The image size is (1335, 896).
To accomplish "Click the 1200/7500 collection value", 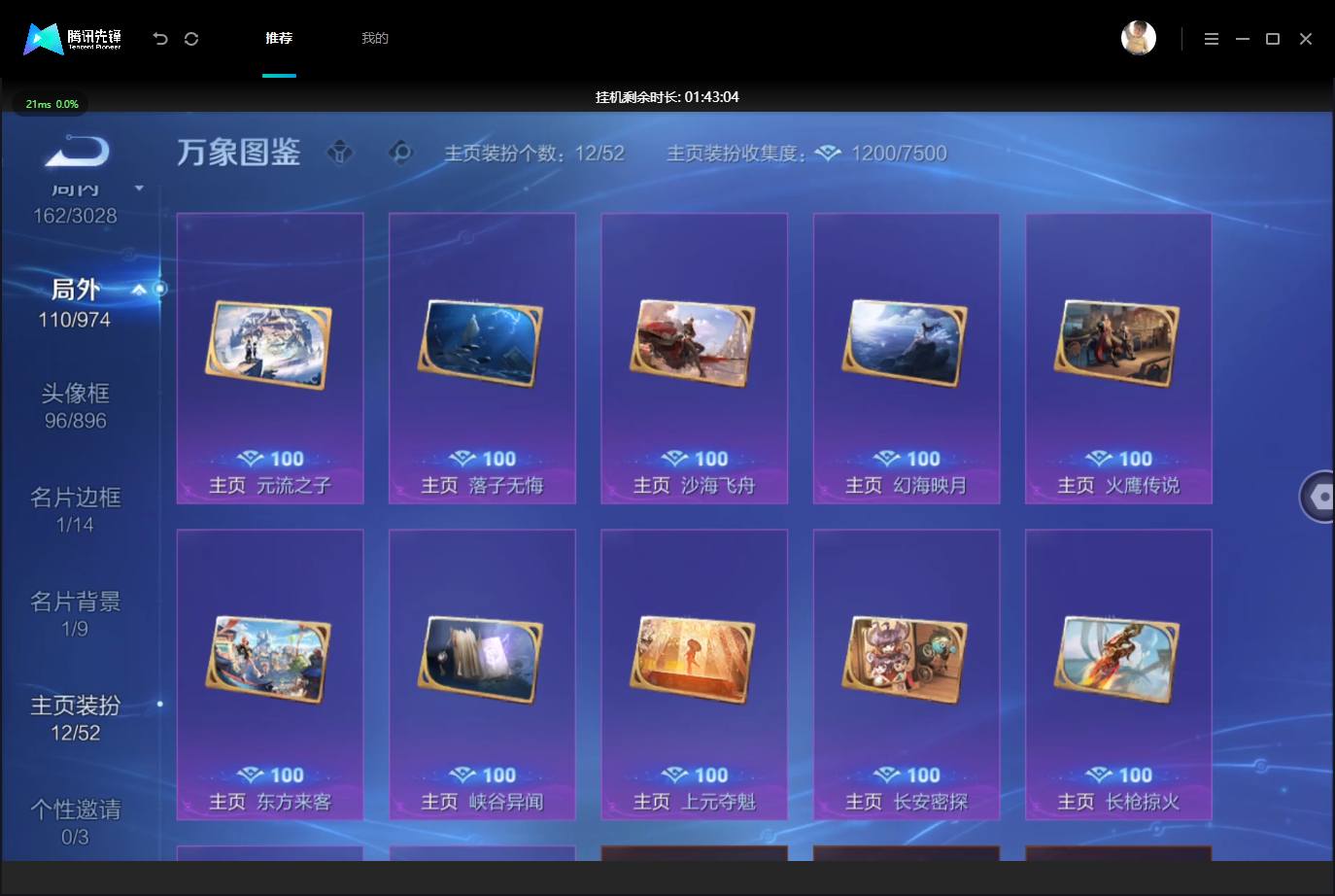I will tap(899, 153).
